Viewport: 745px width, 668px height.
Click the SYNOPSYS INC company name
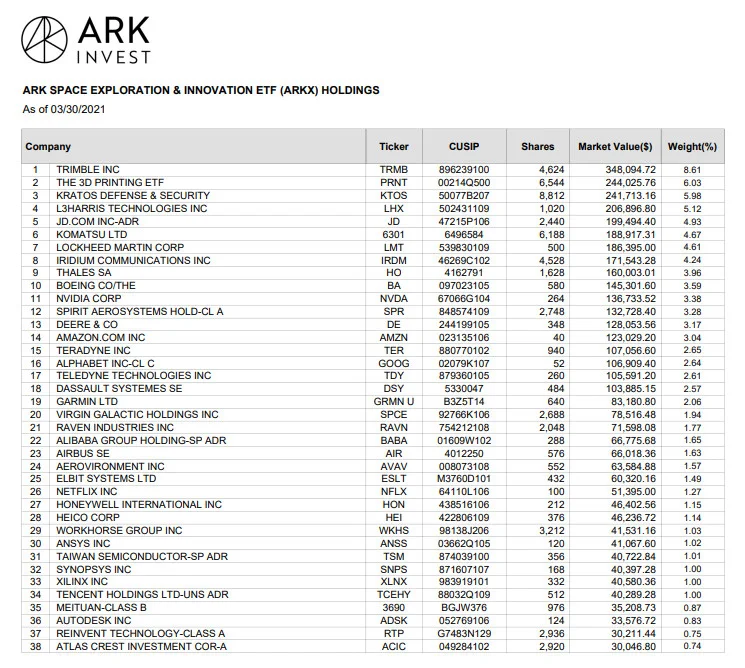(x=94, y=569)
